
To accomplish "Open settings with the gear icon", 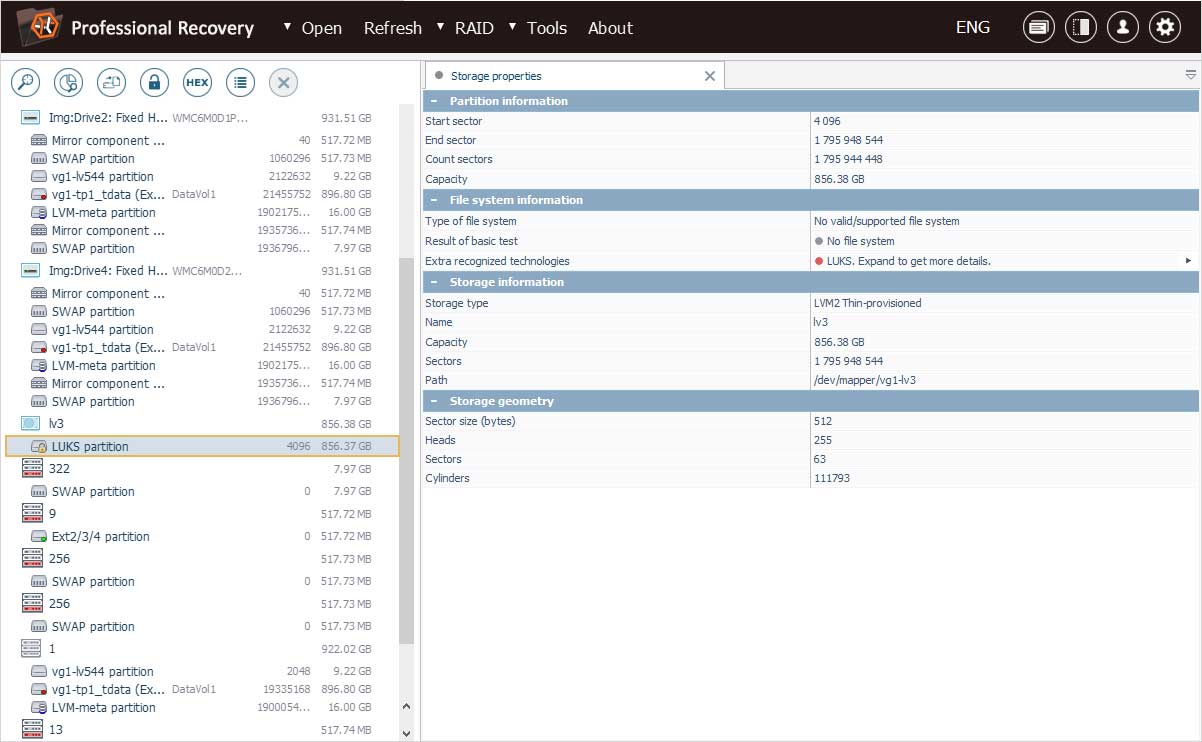I will click(x=1164, y=28).
